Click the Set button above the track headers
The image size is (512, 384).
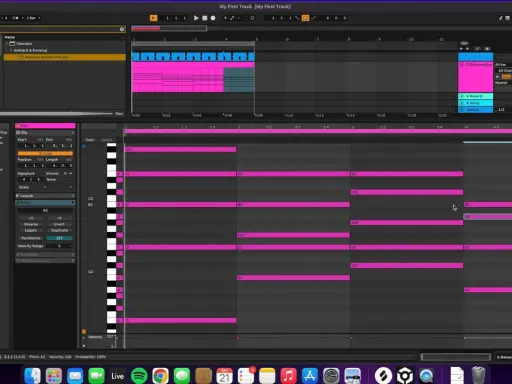pyautogui.click(x=464, y=43)
